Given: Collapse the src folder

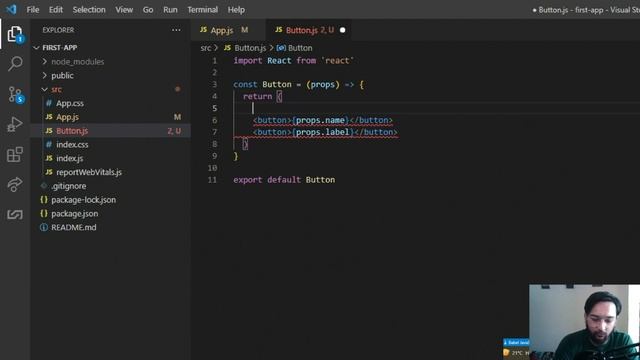Looking at the screenshot, I should pyautogui.click(x=44, y=89).
